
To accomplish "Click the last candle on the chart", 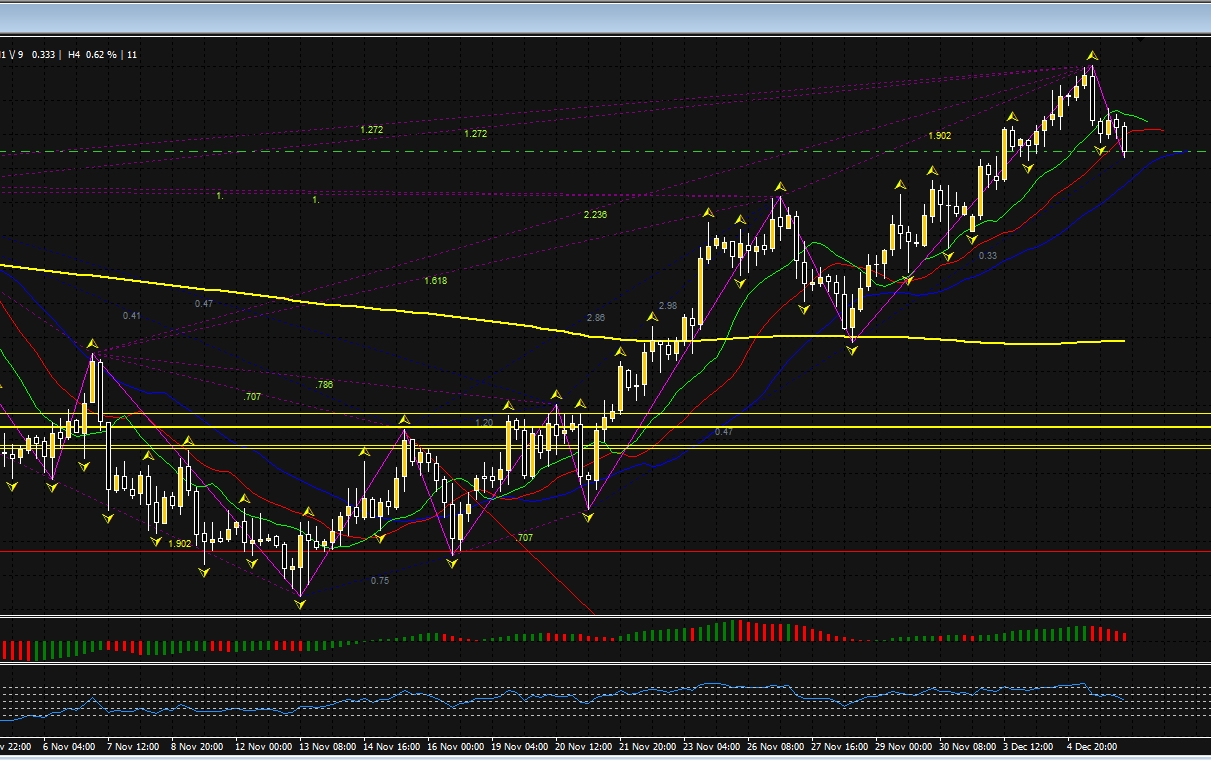I will click(1126, 140).
